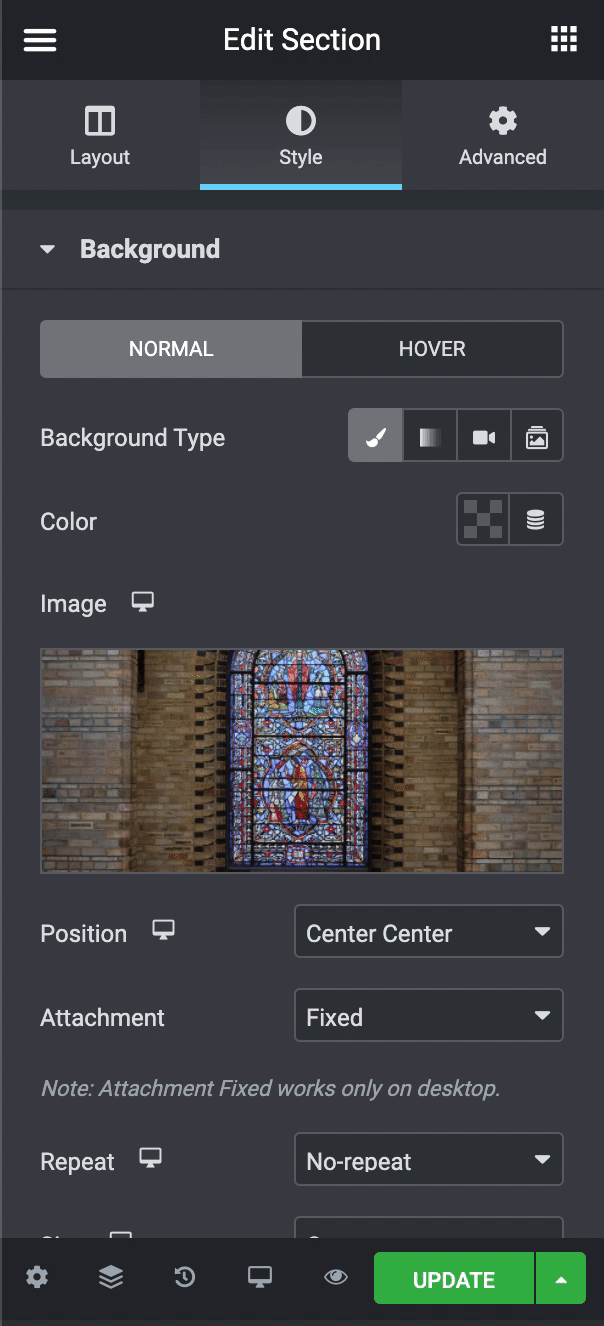
Task: Preview changes with the eye icon
Action: 336,1278
